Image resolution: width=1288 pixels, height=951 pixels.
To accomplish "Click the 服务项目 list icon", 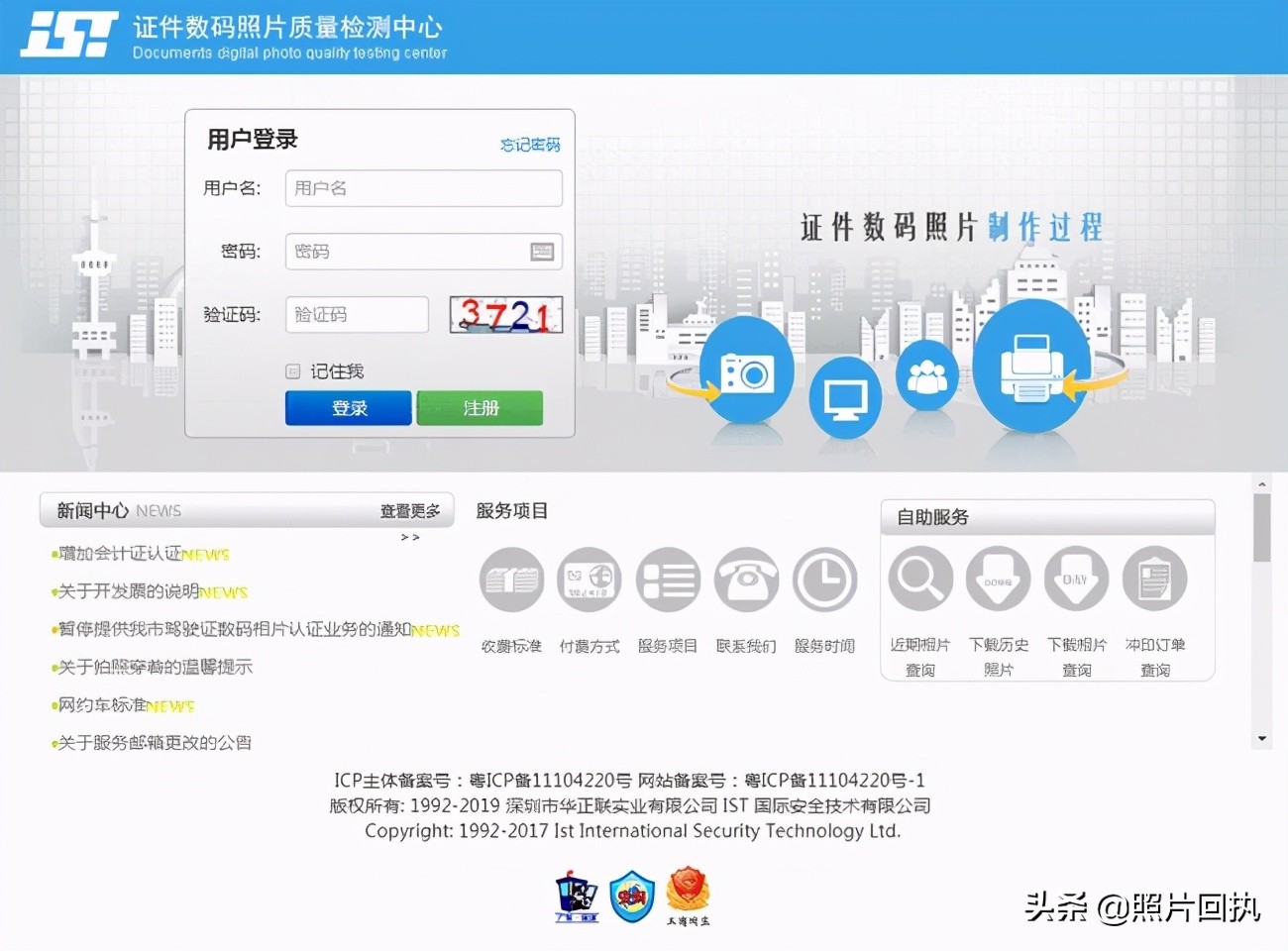I will tap(669, 580).
